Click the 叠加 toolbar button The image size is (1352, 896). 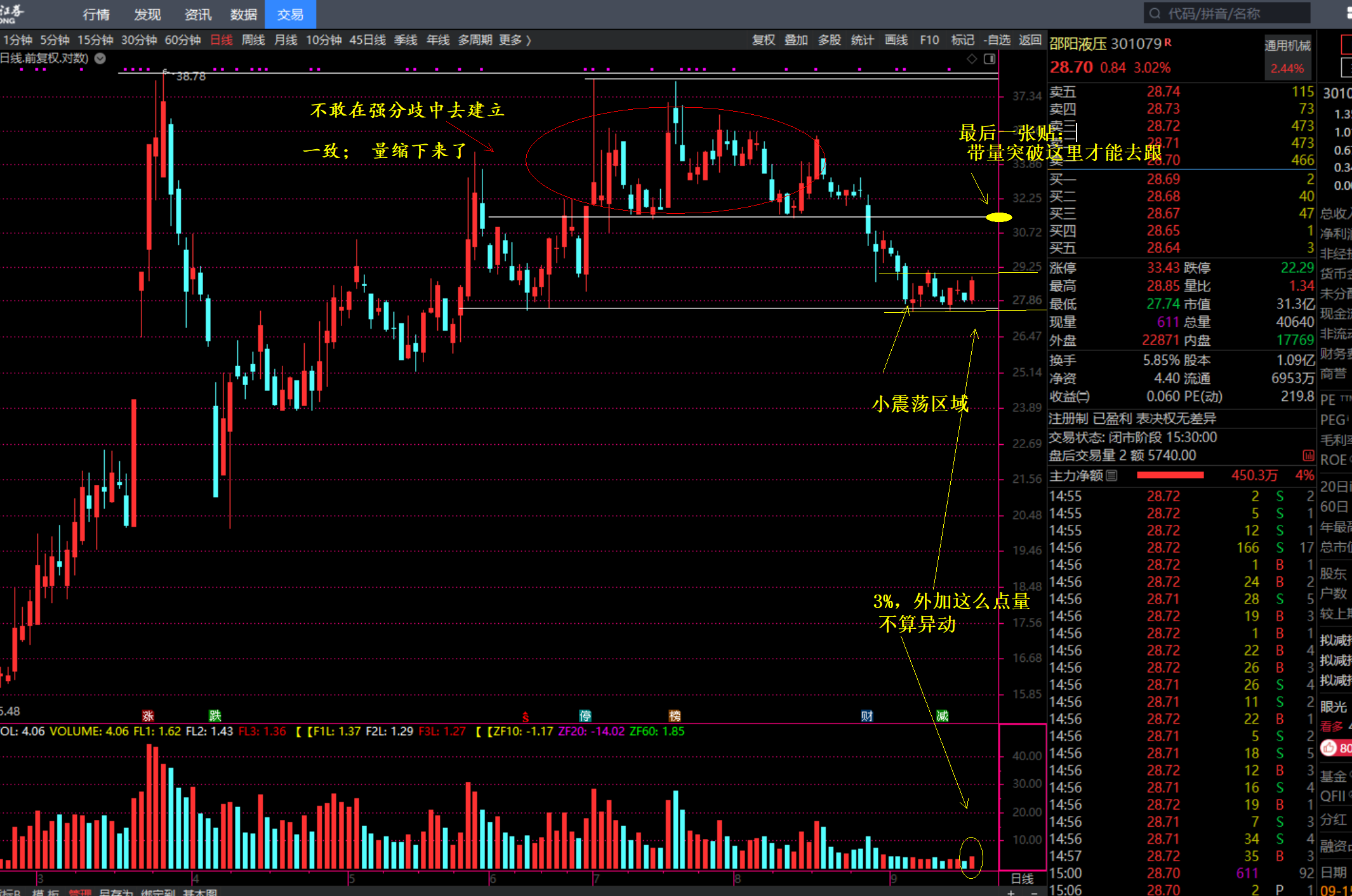point(796,40)
